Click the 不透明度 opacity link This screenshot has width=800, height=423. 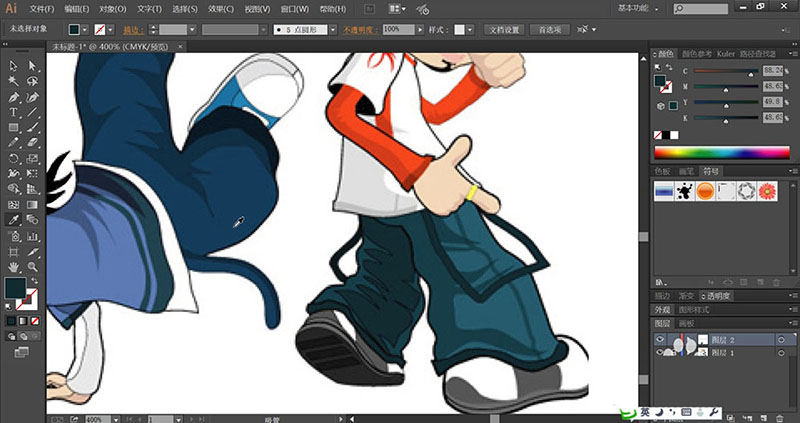pyautogui.click(x=360, y=30)
